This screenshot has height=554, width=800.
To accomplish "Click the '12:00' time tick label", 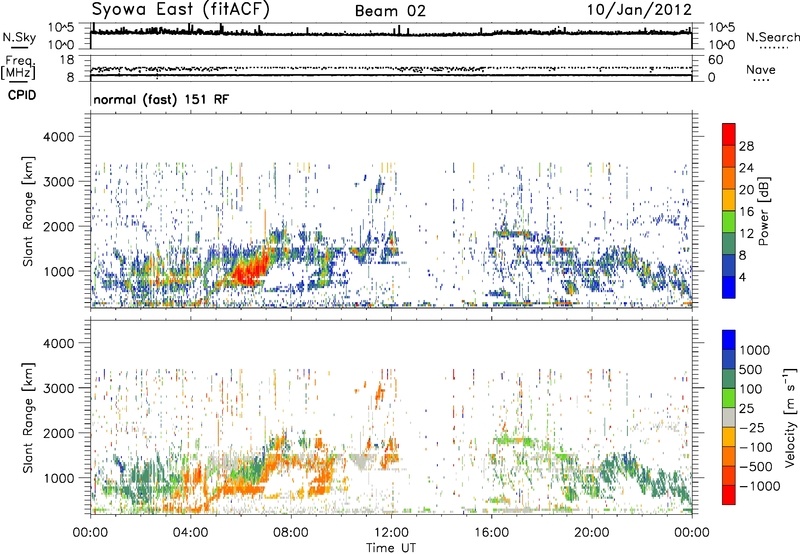I will [x=391, y=533].
